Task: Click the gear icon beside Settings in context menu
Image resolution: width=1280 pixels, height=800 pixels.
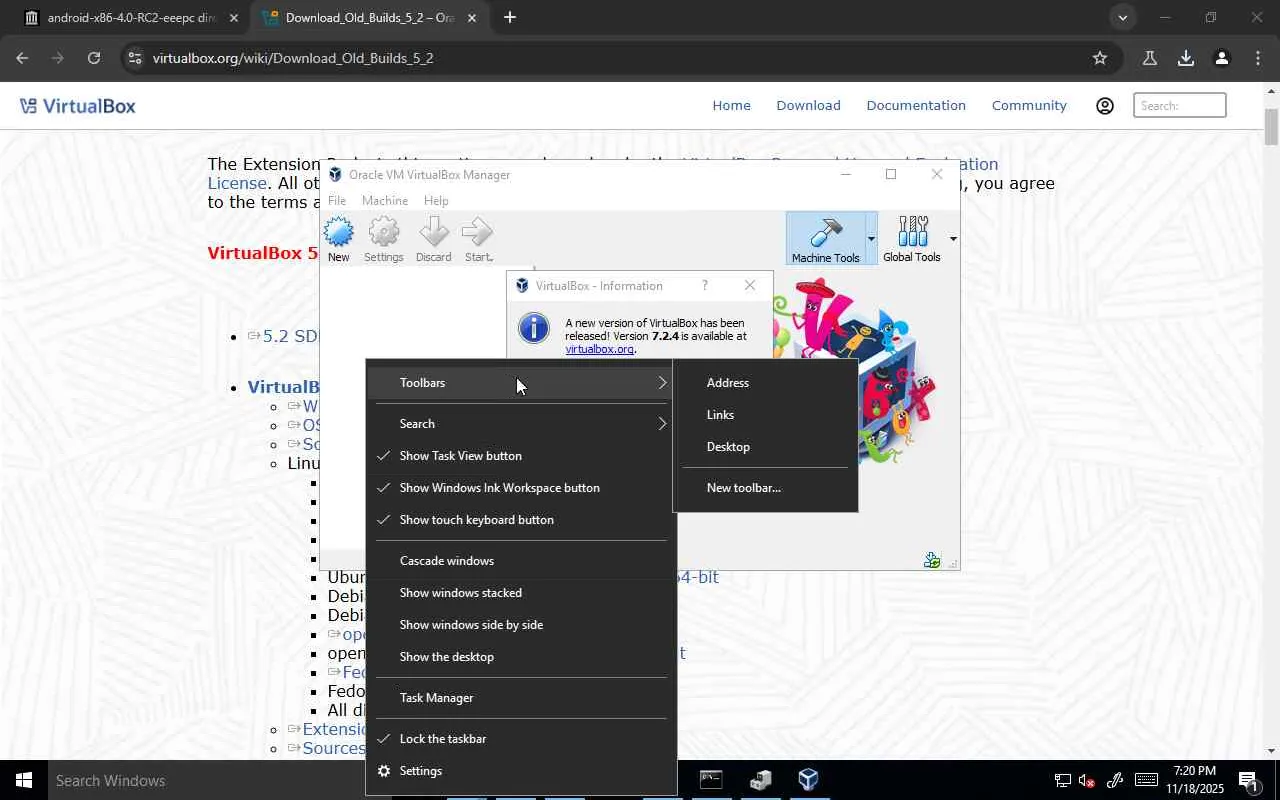Action: 384,771
